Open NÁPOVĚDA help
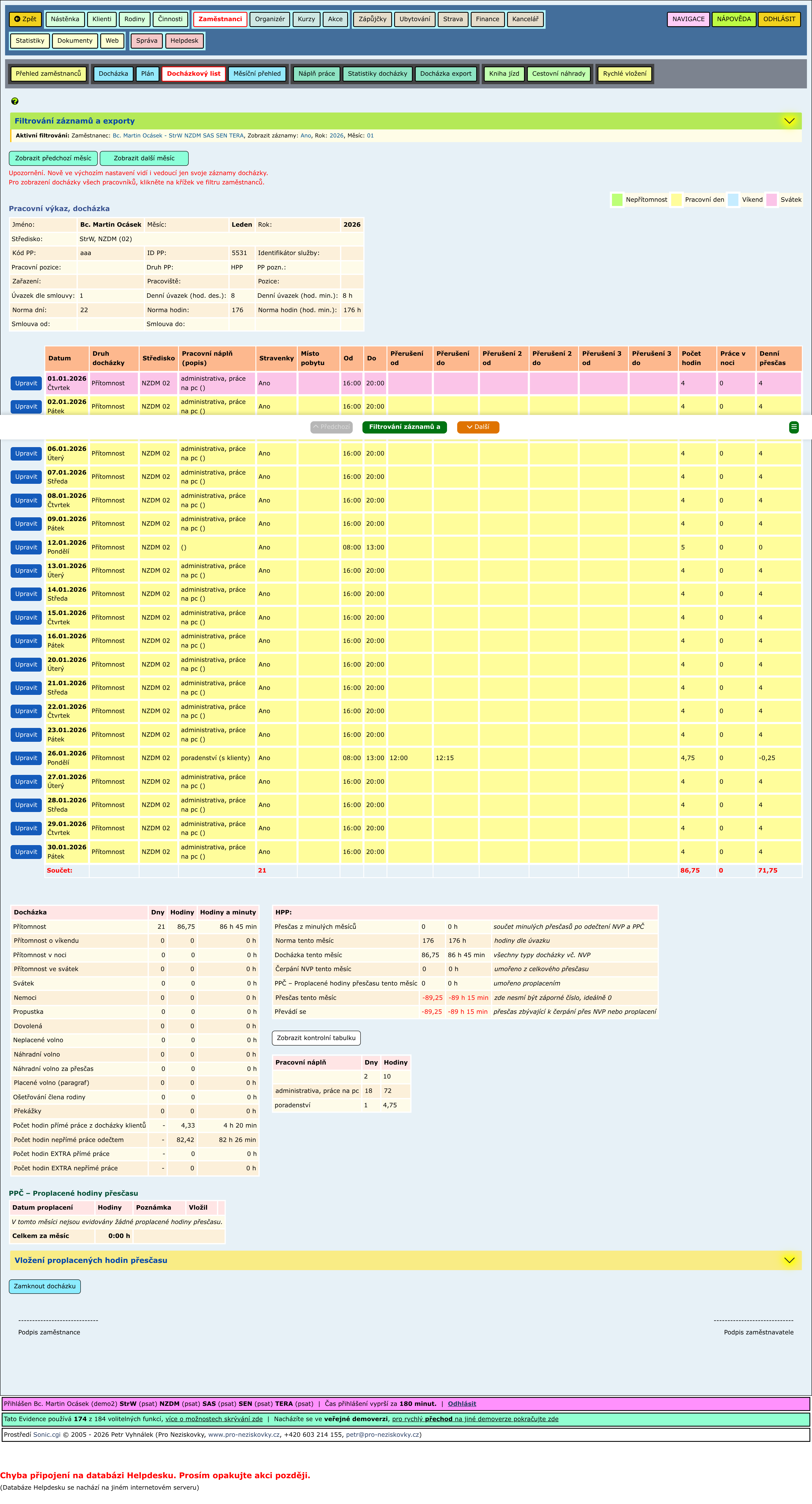Viewport: 812px width, 1504px height. 734,19
